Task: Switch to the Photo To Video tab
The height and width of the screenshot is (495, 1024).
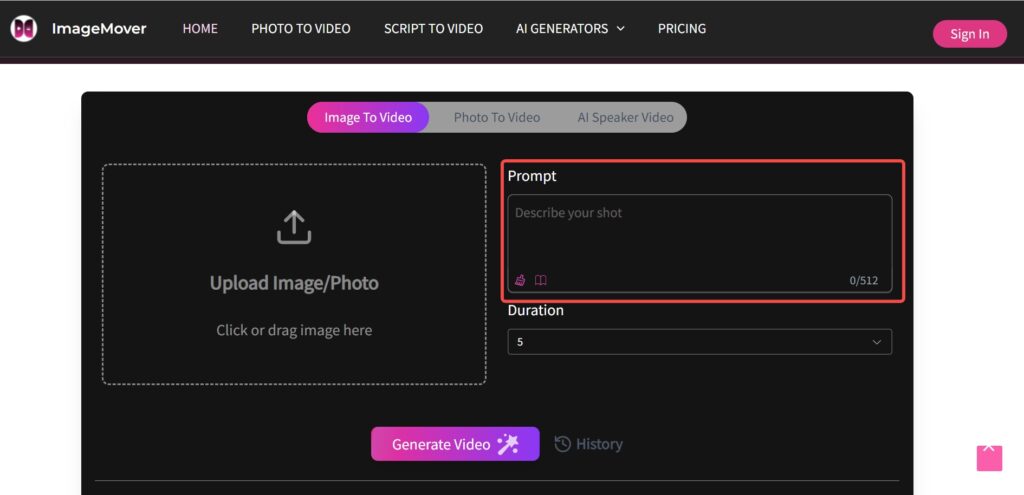Action: 496,118
